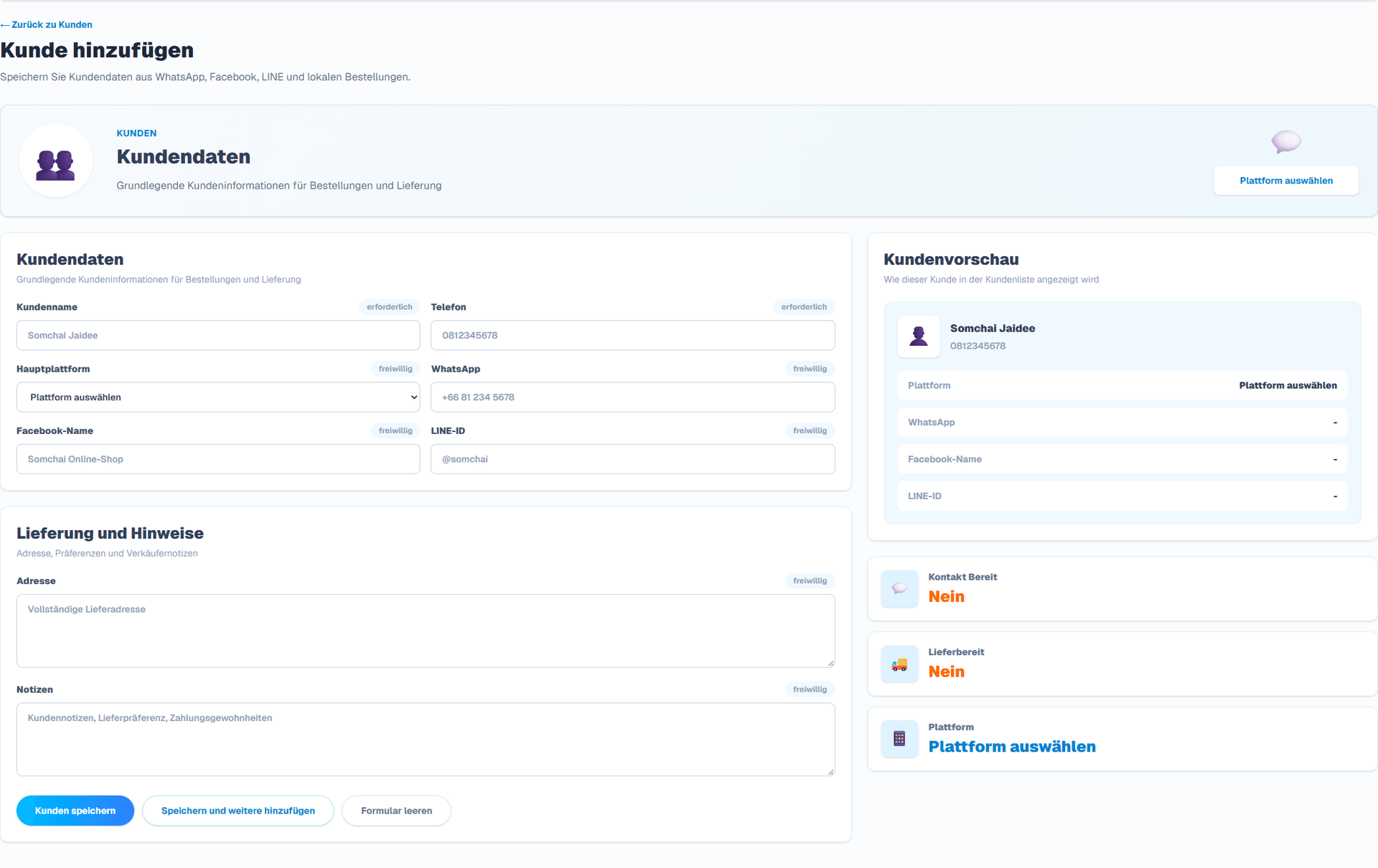
Task: Open the Hauptplattform dropdown
Action: 218,397
